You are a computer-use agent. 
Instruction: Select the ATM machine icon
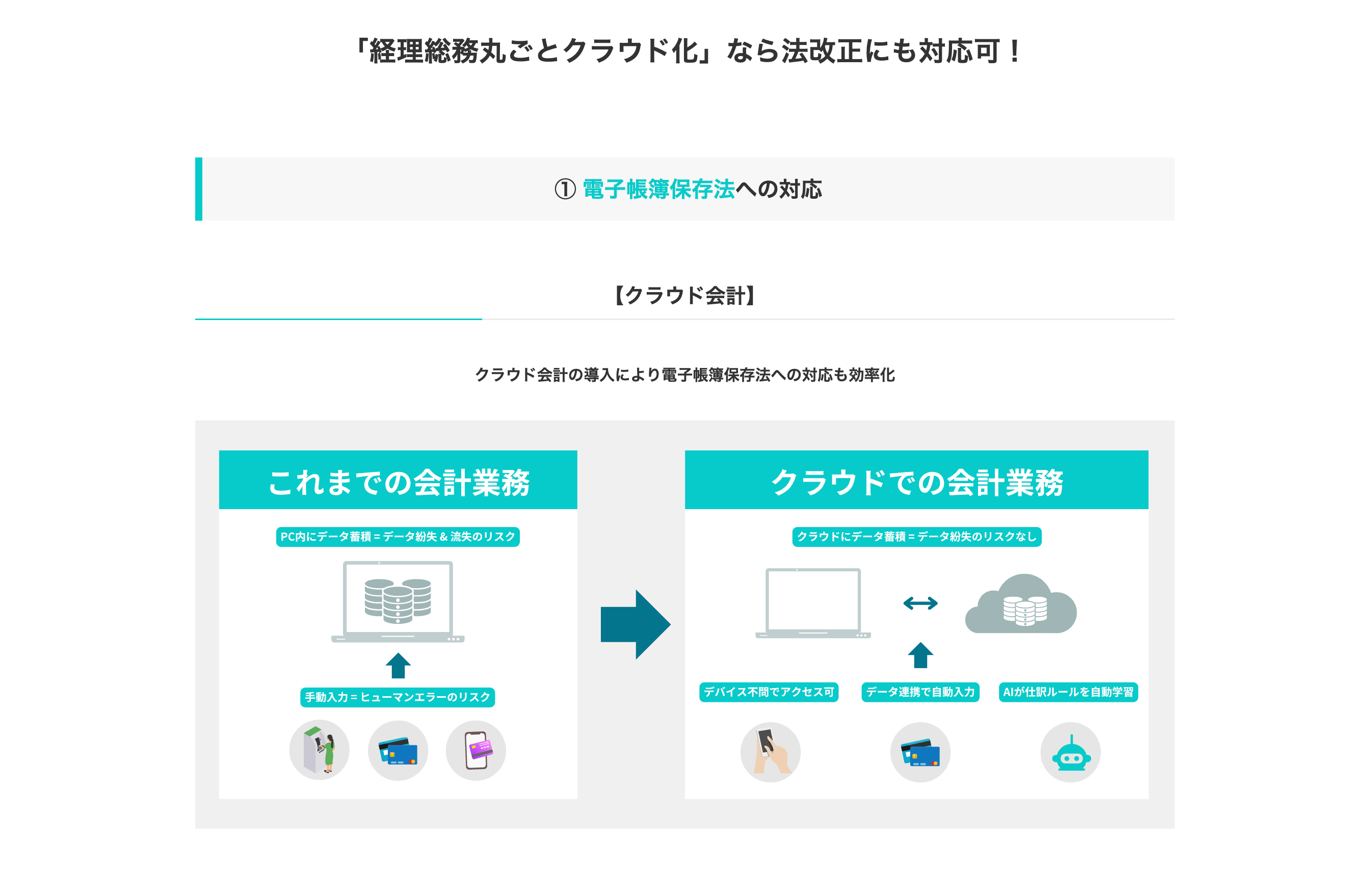pos(319,751)
